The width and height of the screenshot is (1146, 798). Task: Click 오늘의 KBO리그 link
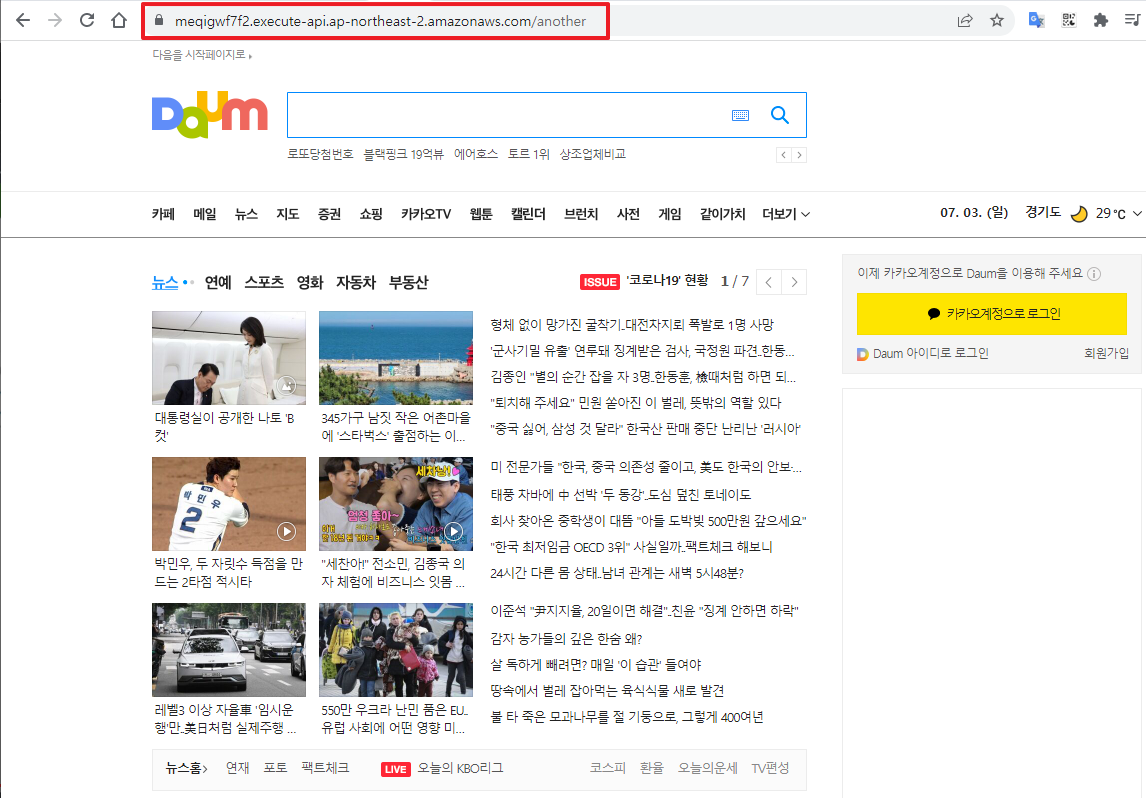pos(460,768)
